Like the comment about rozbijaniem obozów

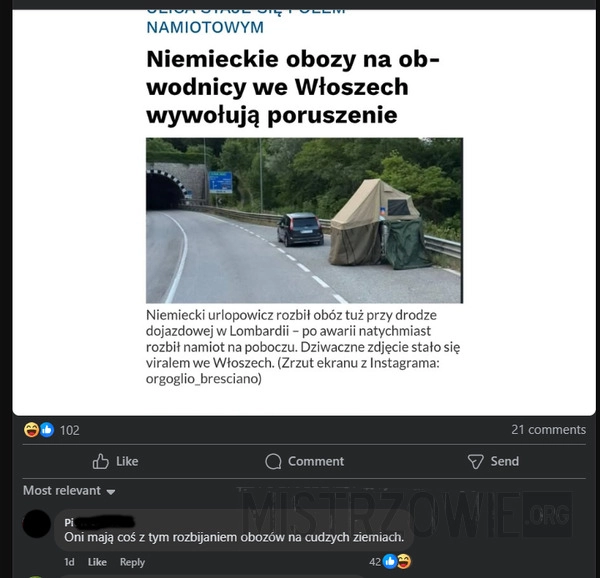(x=97, y=562)
